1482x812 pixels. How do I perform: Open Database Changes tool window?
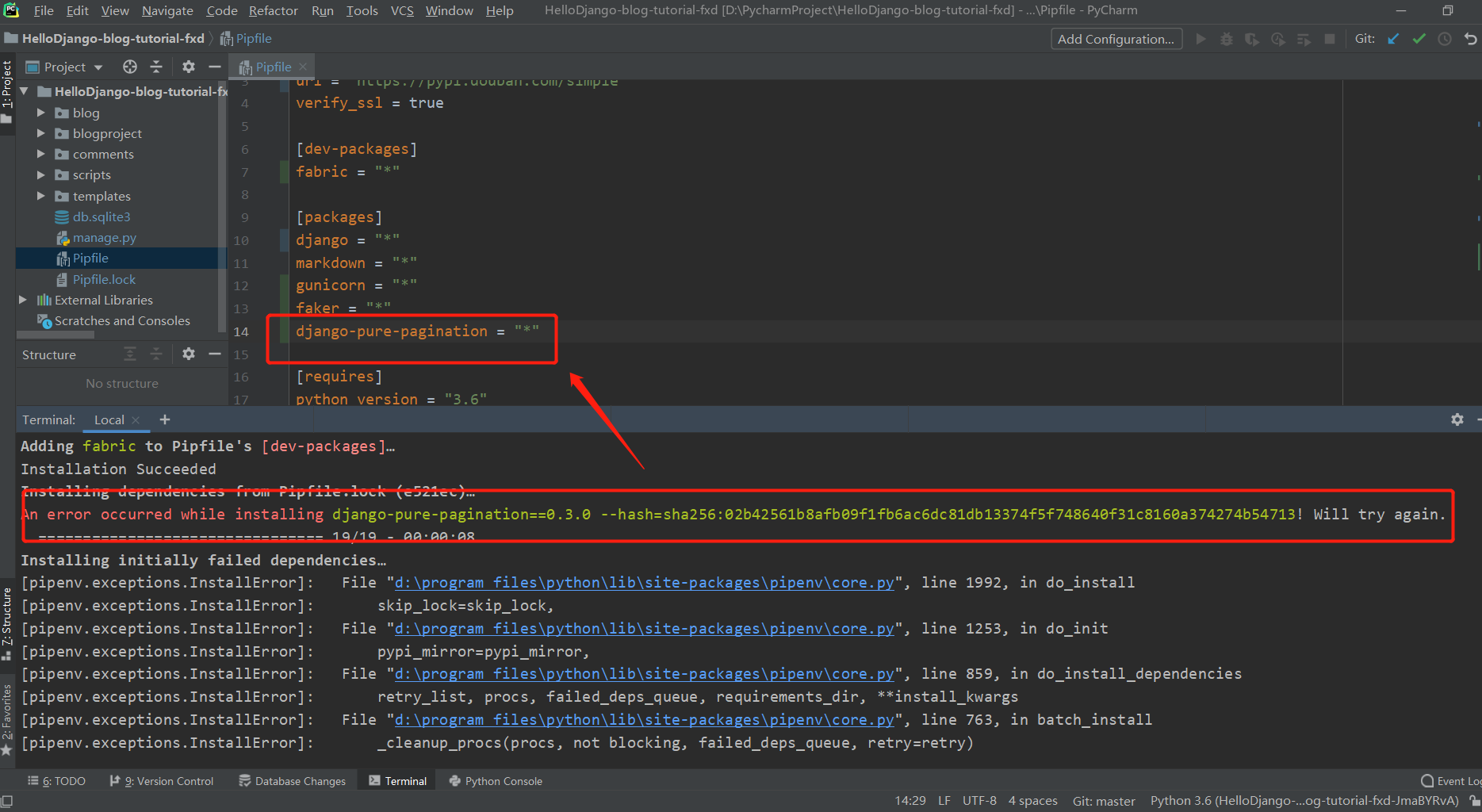pos(293,781)
